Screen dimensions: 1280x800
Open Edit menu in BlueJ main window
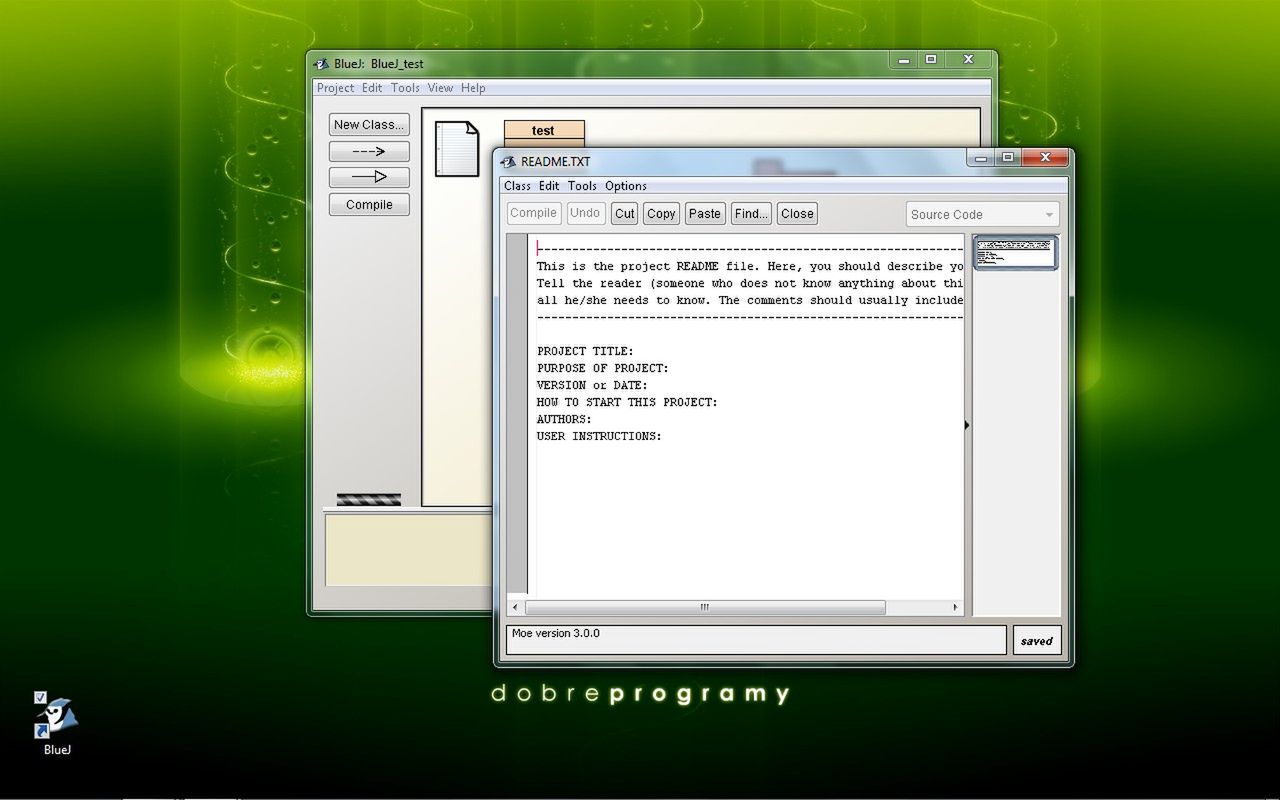coord(372,88)
